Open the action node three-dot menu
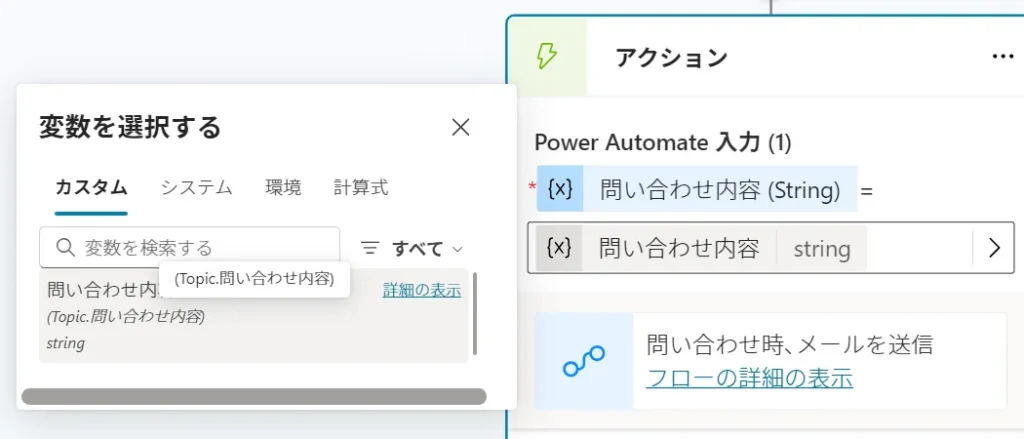The height and width of the screenshot is (439, 1024). (x=1002, y=57)
